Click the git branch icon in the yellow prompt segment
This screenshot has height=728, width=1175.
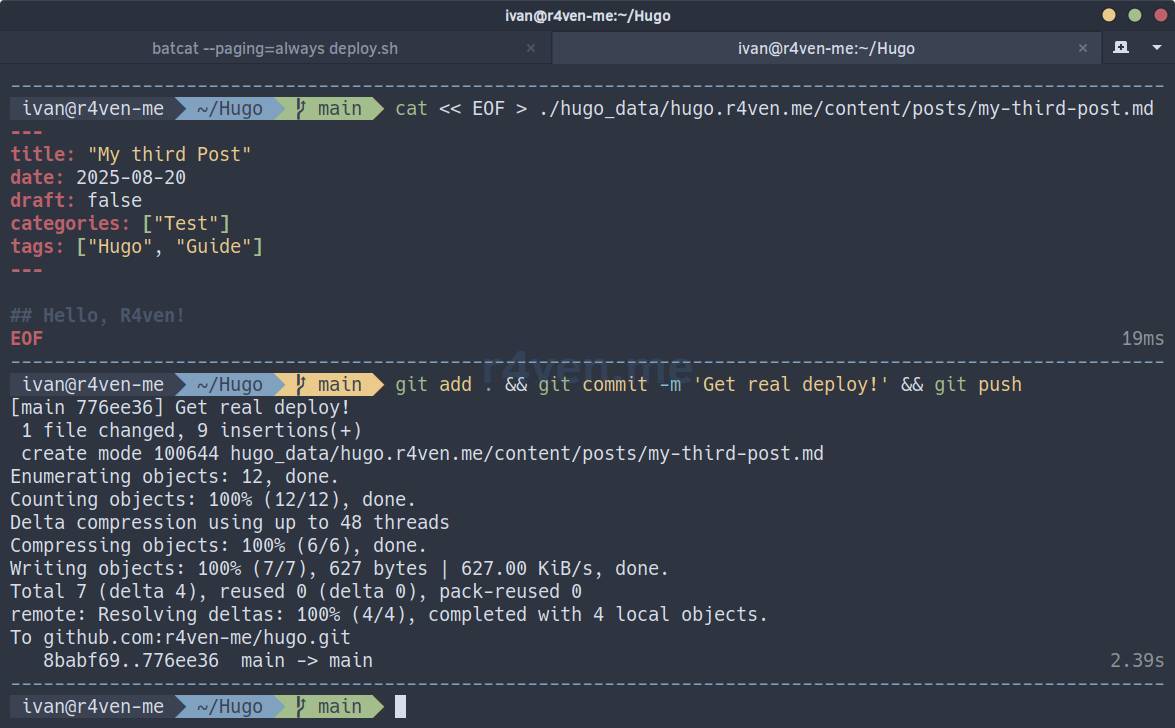[300, 385]
